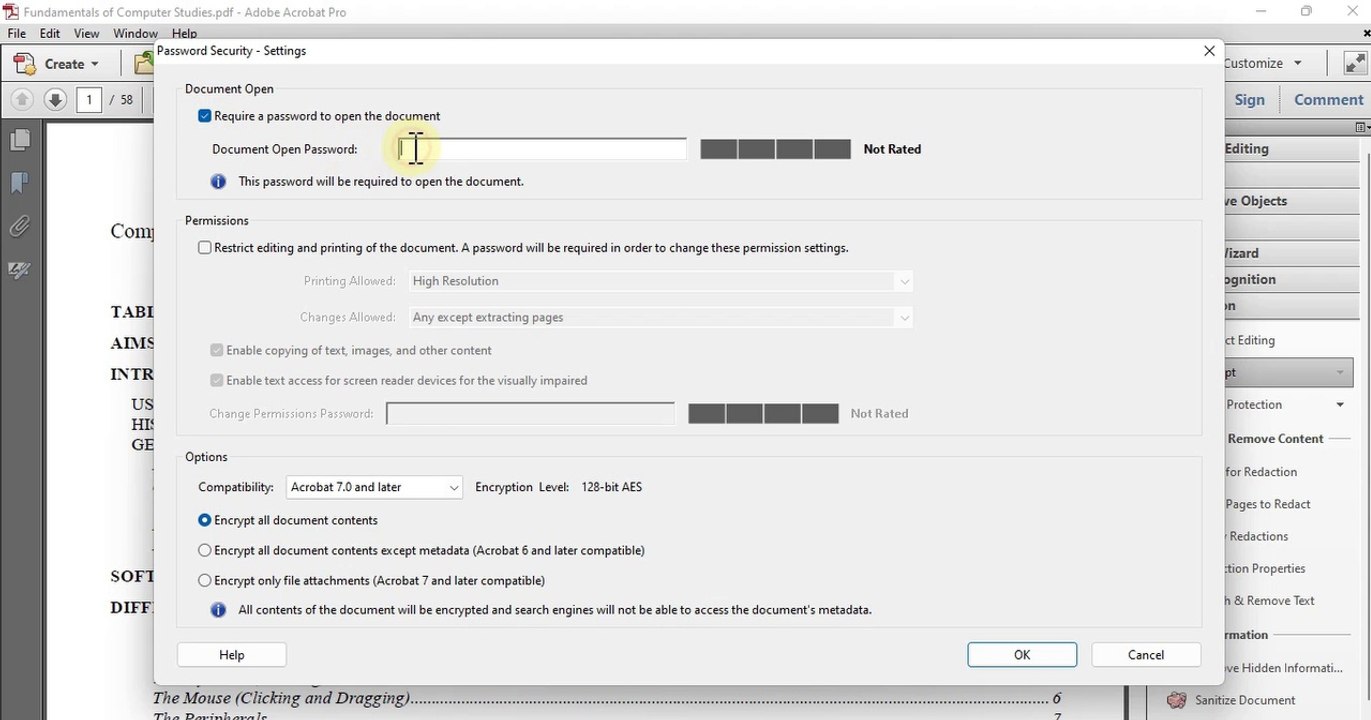Image resolution: width=1371 pixels, height=720 pixels.
Task: Open the Printing Allowed dropdown
Action: pos(660,281)
